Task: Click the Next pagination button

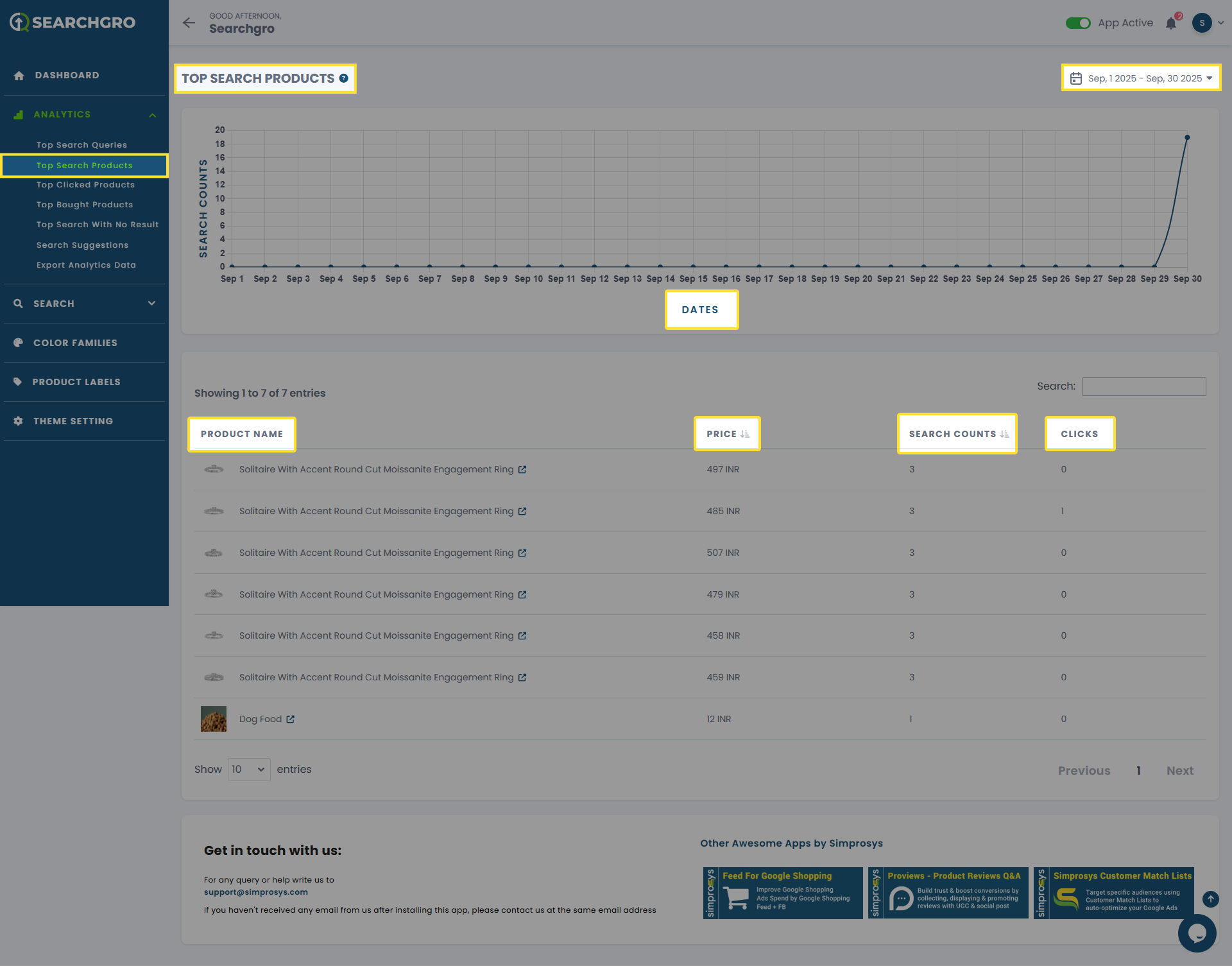Action: coord(1179,771)
